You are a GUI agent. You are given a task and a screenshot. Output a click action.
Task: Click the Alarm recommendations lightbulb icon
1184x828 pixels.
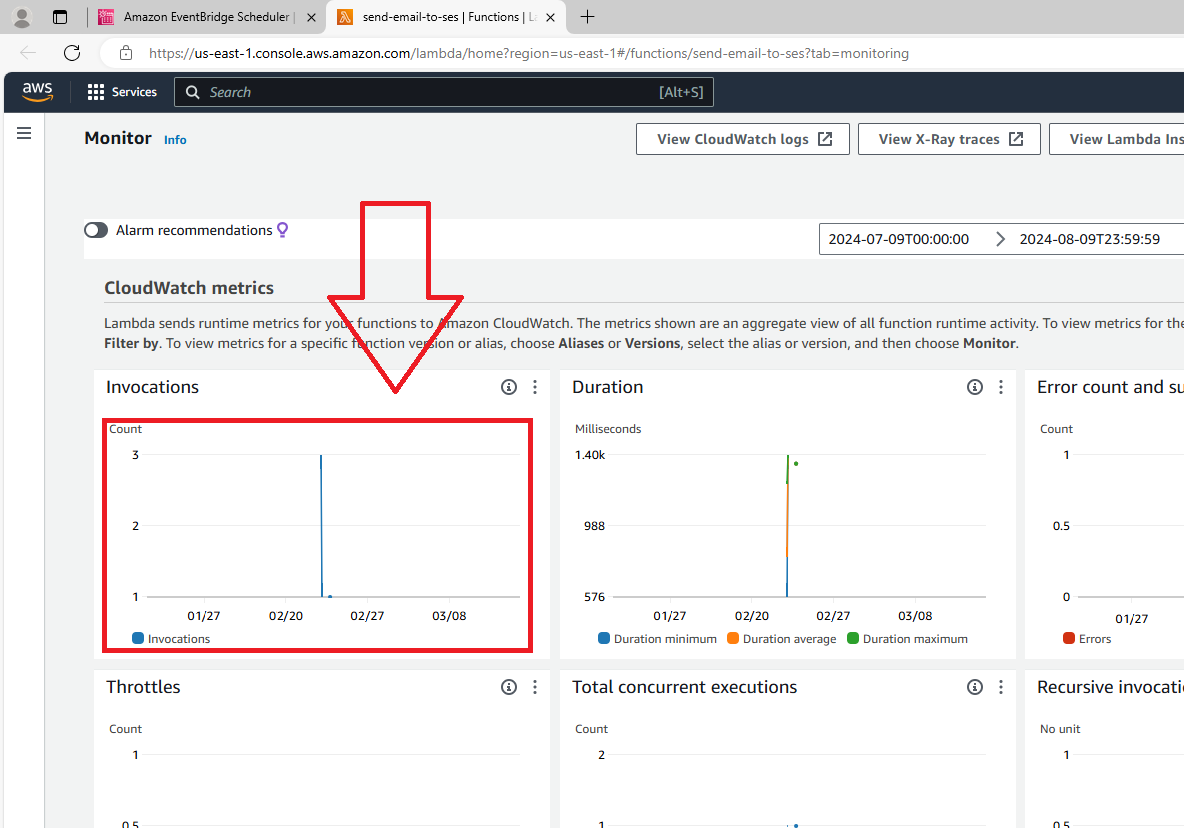point(282,230)
